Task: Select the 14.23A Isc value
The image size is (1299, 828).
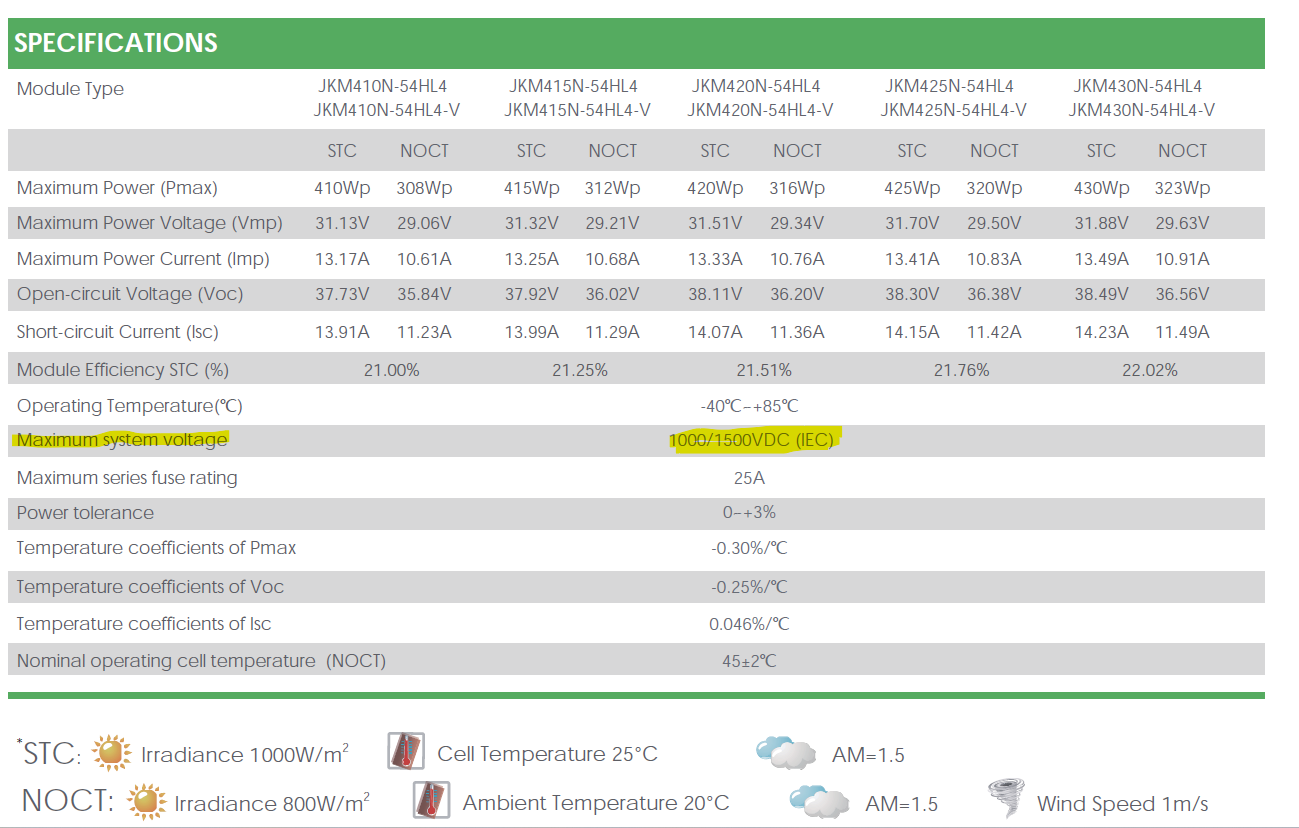Action: (x=1101, y=332)
